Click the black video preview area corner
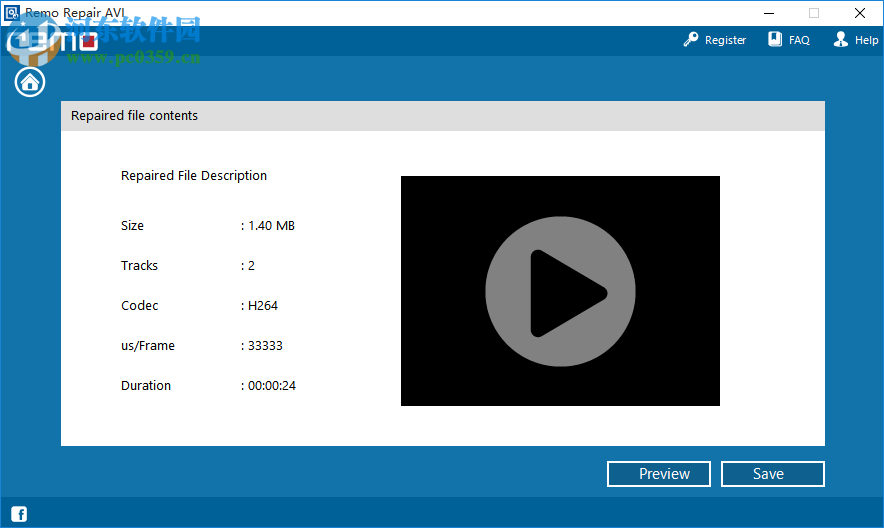Image resolution: width=884 pixels, height=528 pixels. tap(412, 186)
